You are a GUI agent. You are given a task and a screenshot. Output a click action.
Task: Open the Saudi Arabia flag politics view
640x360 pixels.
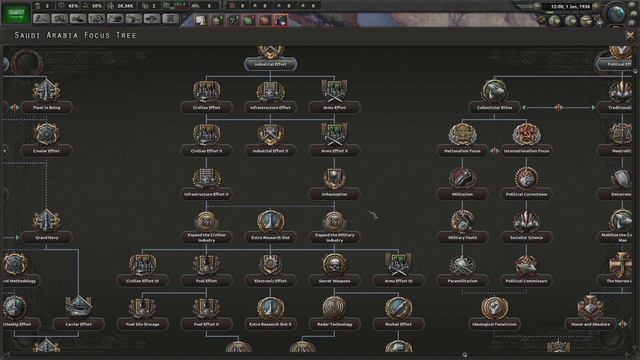(16, 13)
